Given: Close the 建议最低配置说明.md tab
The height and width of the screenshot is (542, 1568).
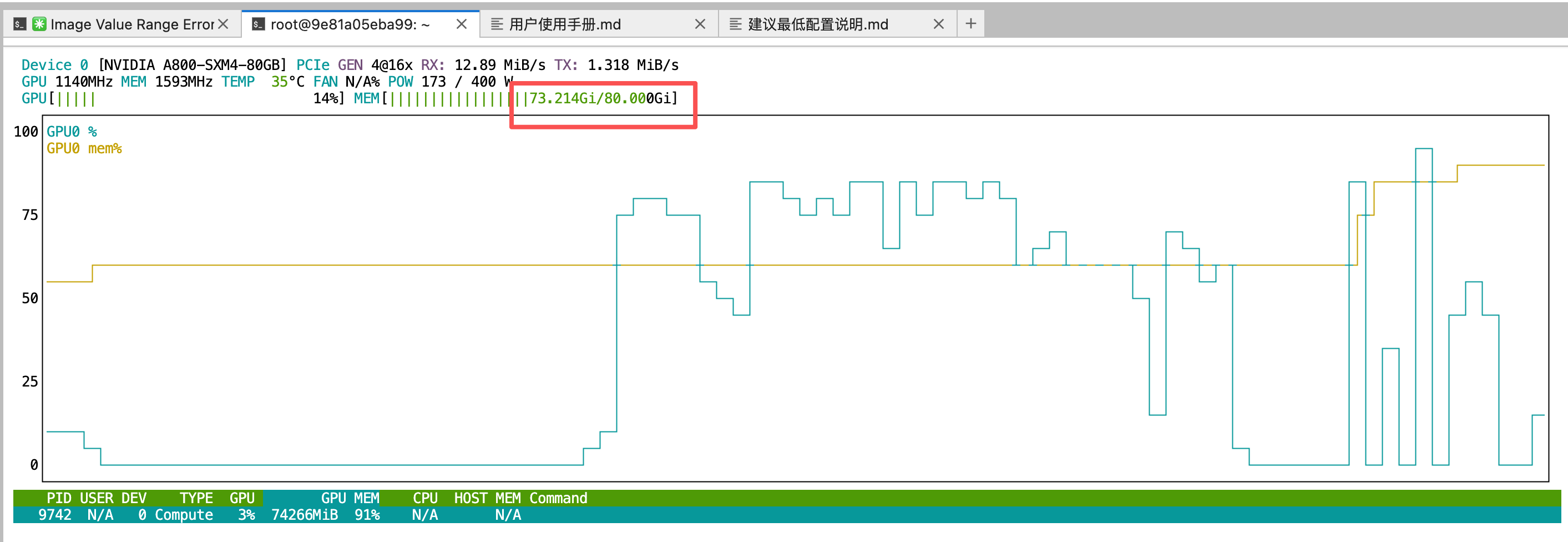Looking at the screenshot, I should (x=939, y=24).
